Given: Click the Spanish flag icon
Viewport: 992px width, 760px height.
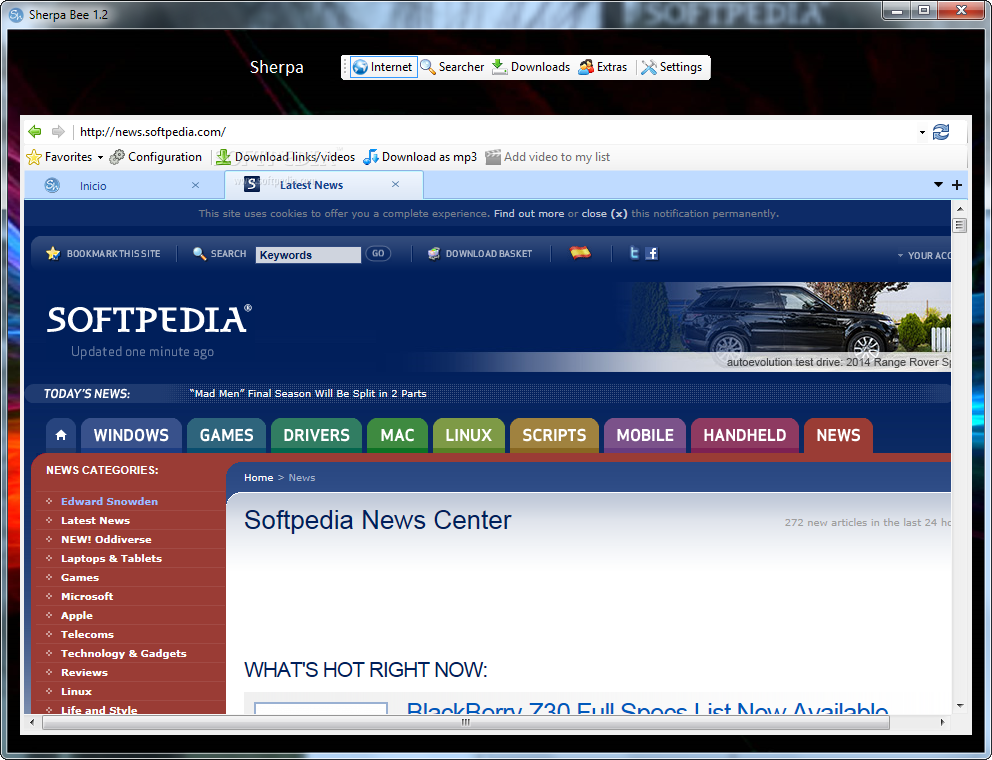Looking at the screenshot, I should 580,252.
